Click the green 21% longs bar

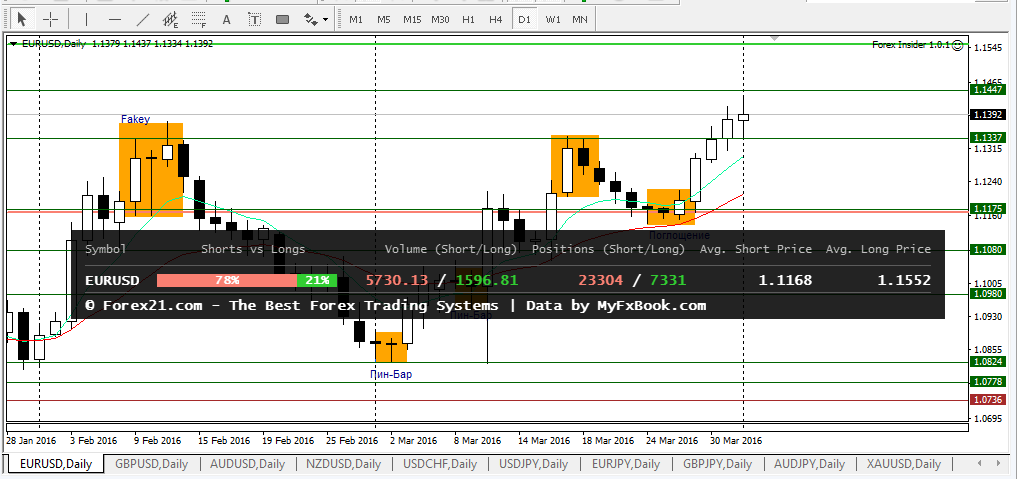(x=317, y=281)
